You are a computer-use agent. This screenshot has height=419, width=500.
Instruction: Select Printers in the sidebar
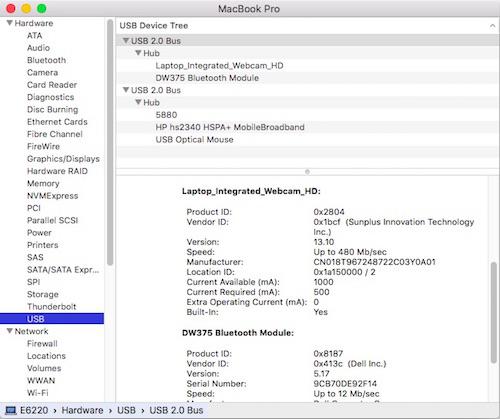tap(42, 245)
